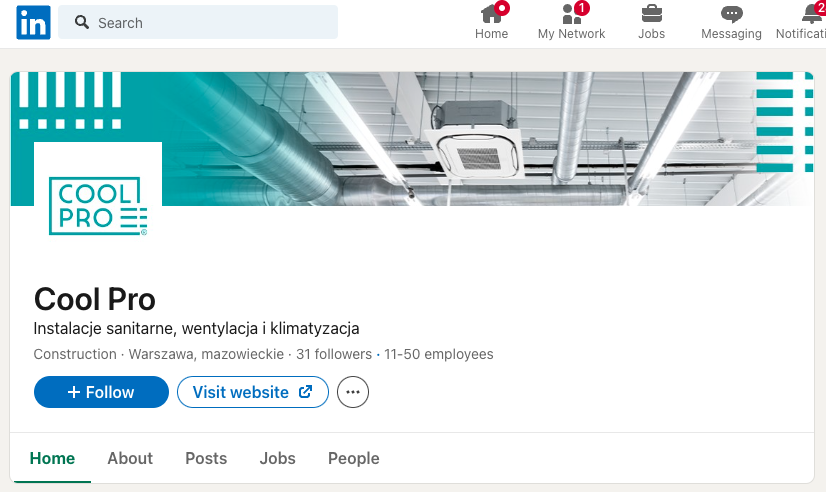Open the Home feed icon
Viewport: 826px width, 492px height.
pyautogui.click(x=491, y=14)
